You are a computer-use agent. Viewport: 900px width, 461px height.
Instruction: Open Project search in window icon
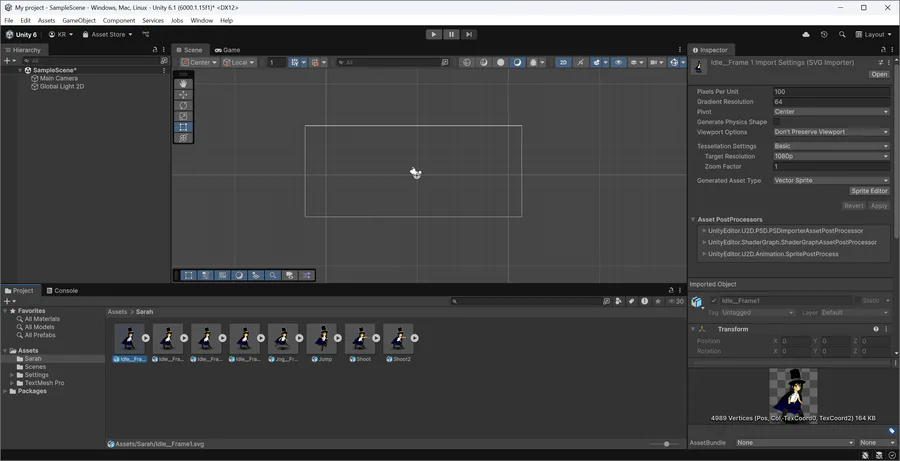point(606,301)
